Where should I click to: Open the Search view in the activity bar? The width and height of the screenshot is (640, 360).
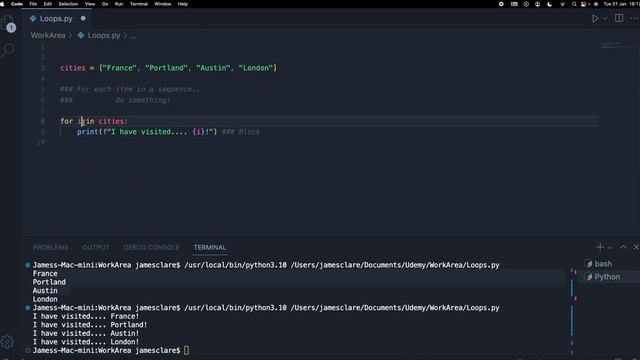coord(8,51)
